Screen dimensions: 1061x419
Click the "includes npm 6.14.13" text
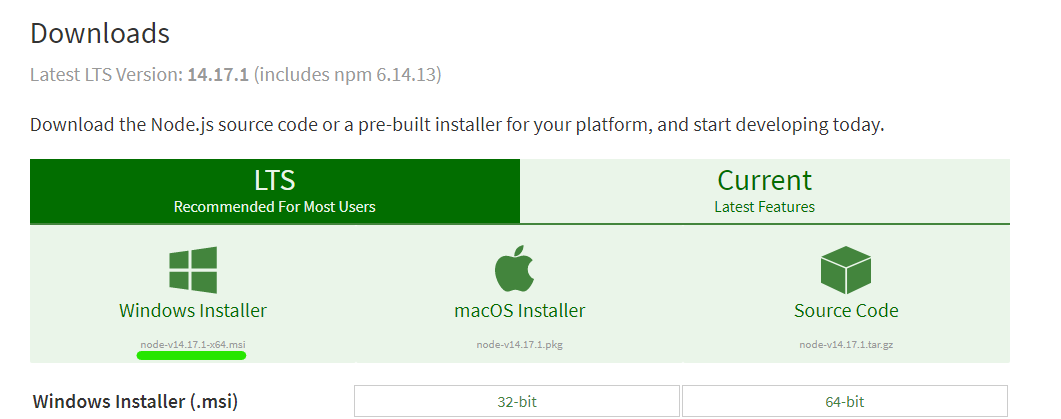click(350, 75)
